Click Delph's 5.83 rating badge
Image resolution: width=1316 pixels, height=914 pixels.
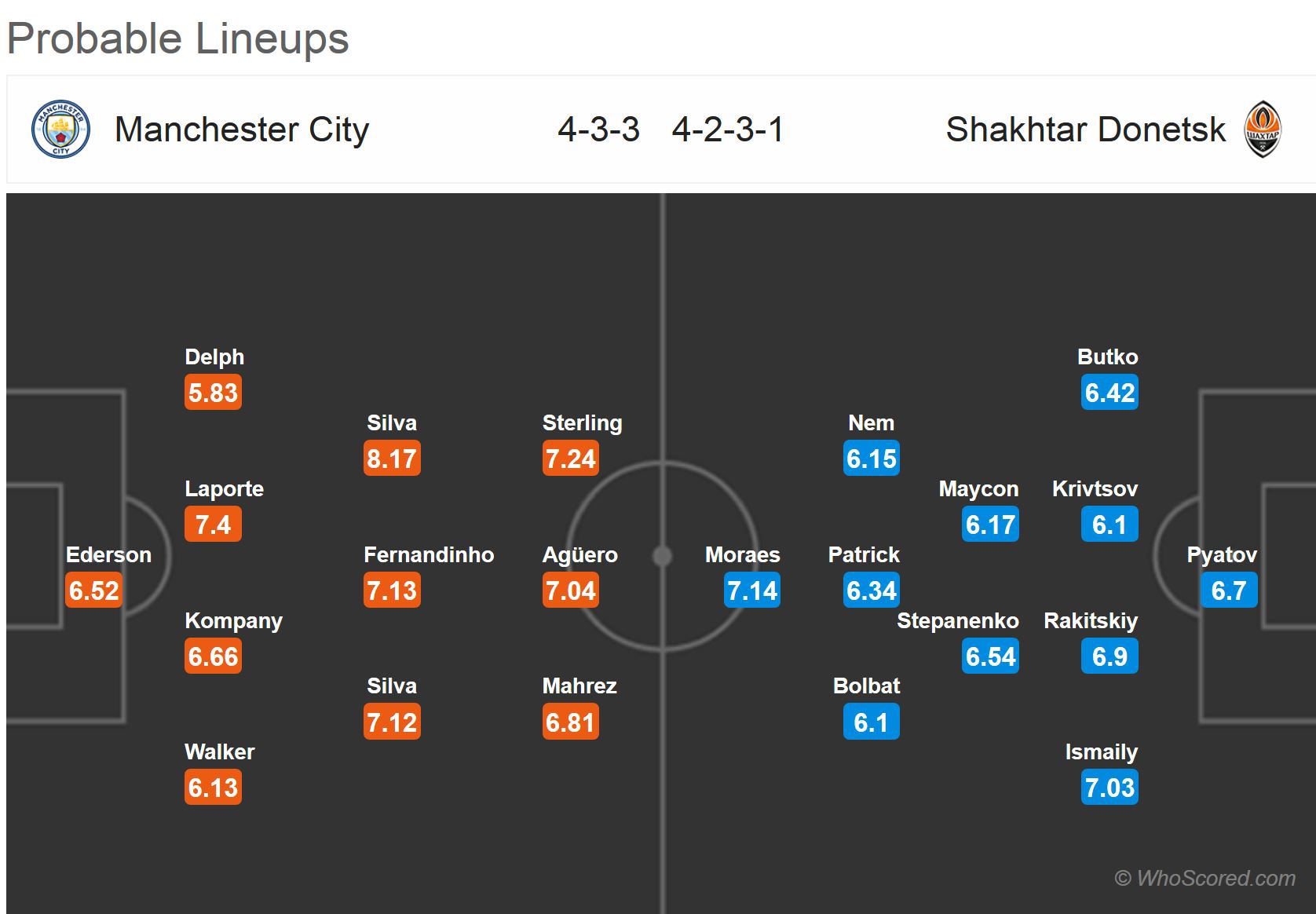coord(213,393)
